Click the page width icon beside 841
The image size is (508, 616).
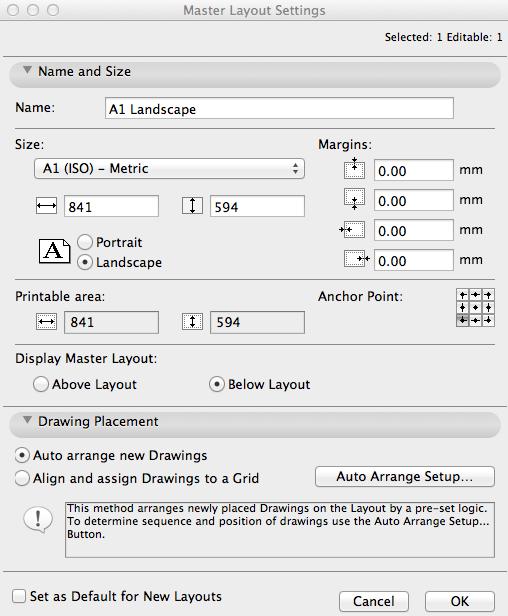(x=46, y=206)
